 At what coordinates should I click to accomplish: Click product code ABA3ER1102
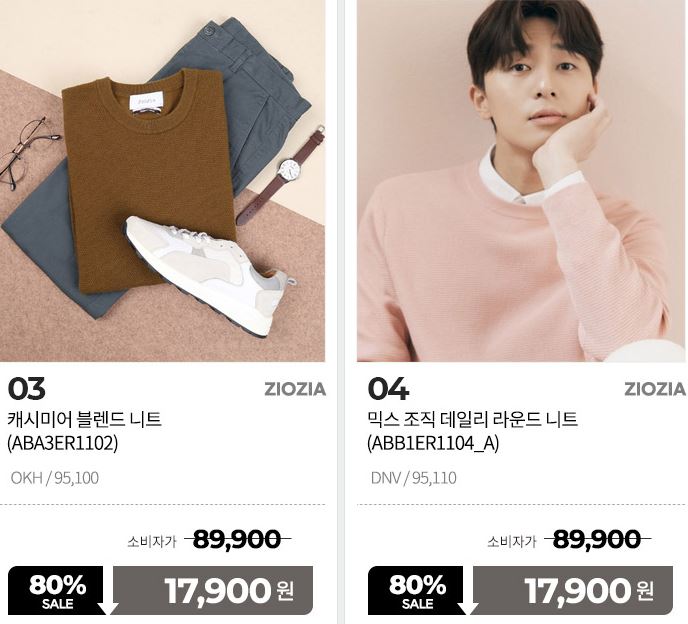(63, 444)
